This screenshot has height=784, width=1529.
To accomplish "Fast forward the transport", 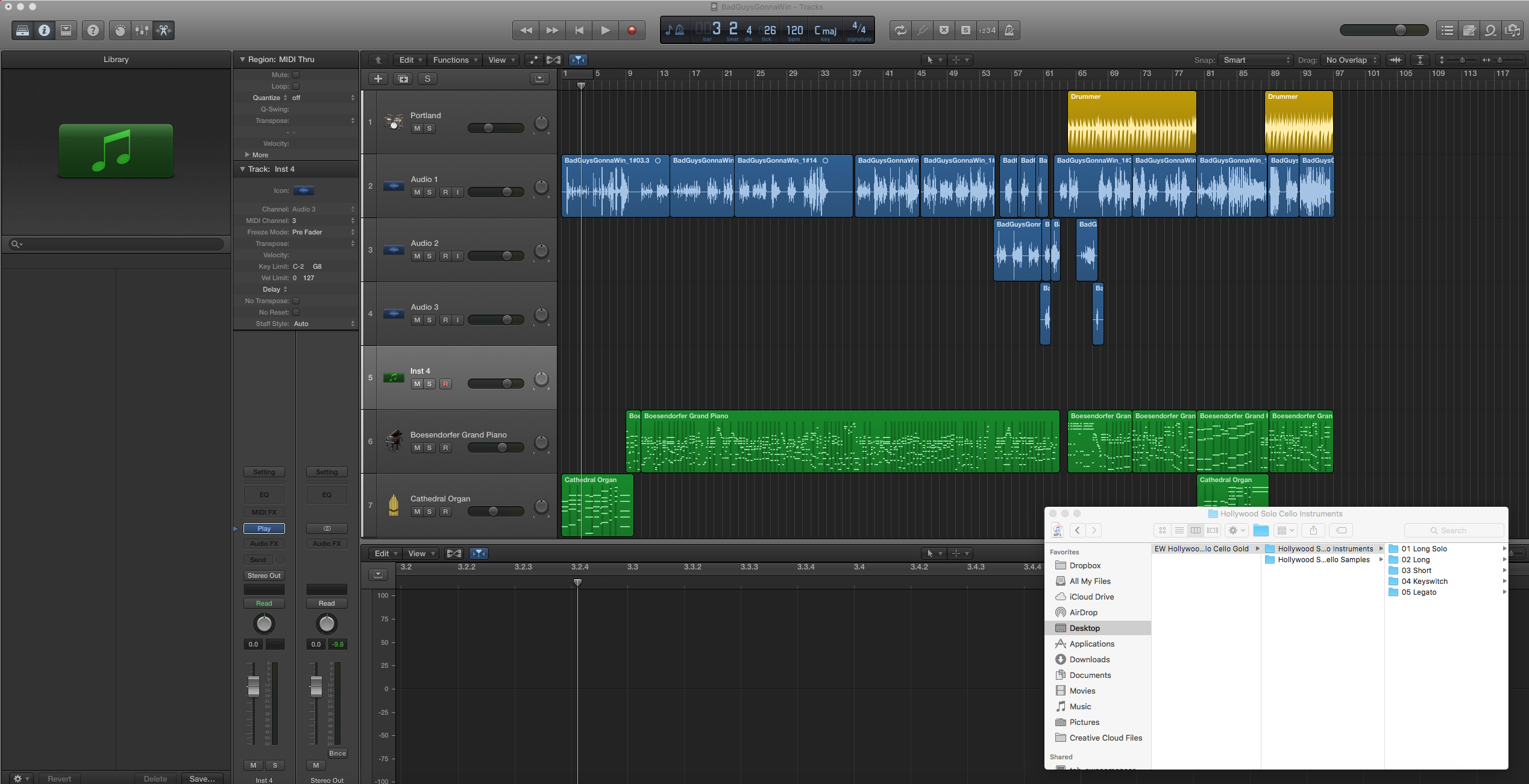I will [x=552, y=30].
